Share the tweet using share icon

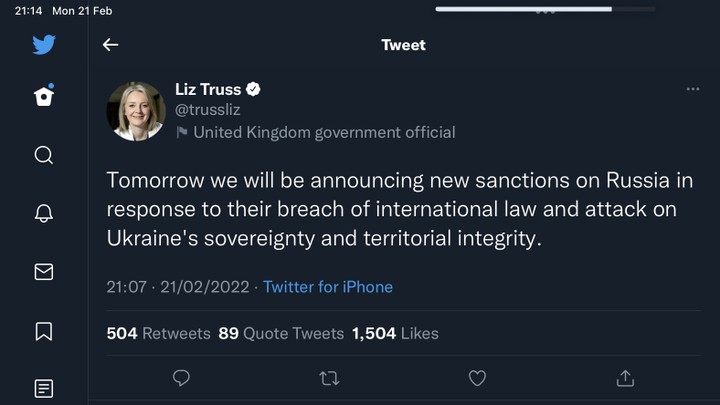point(625,378)
